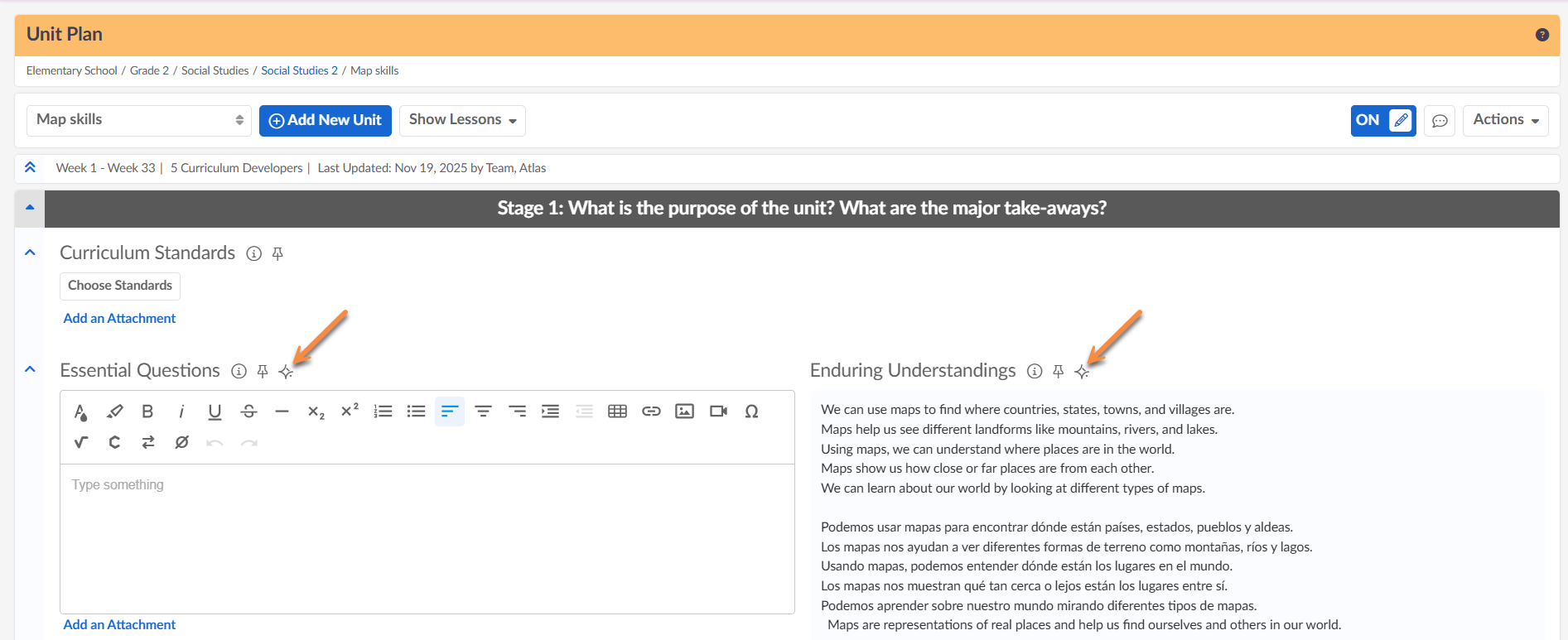Toggle the left-align text option
The height and width of the screenshot is (640, 1568).
(x=450, y=411)
